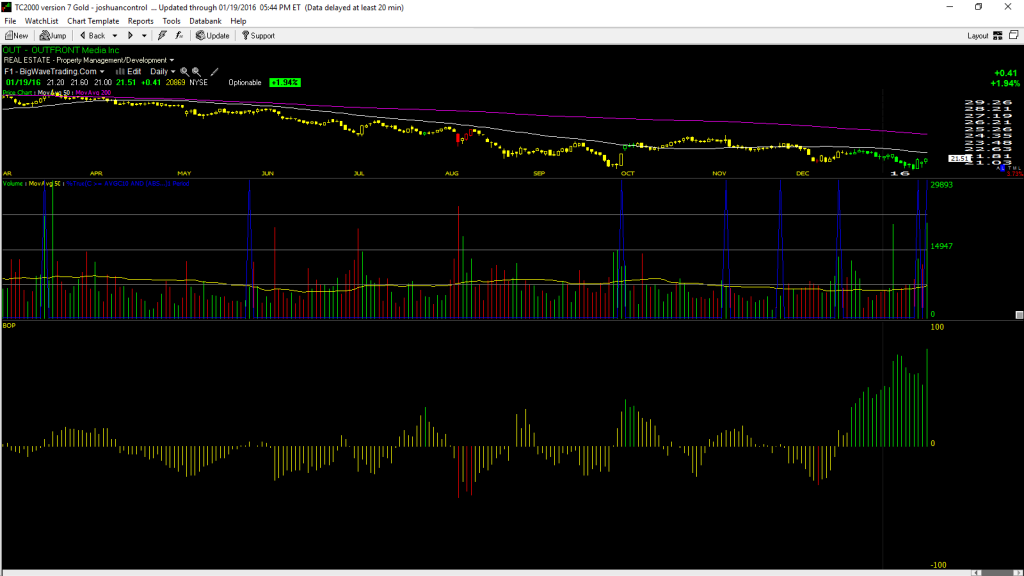1024x576 pixels.
Task: Click the New toolbar button
Action: [x=16, y=36]
